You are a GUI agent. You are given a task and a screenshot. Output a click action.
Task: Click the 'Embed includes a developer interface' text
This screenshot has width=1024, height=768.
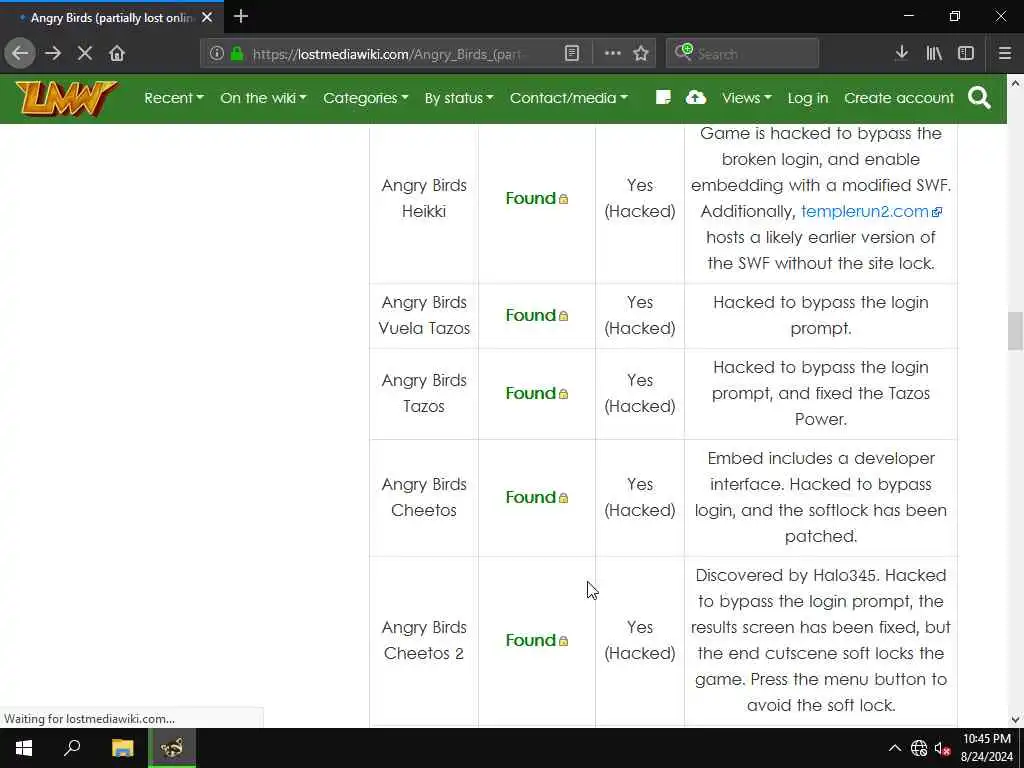820,498
